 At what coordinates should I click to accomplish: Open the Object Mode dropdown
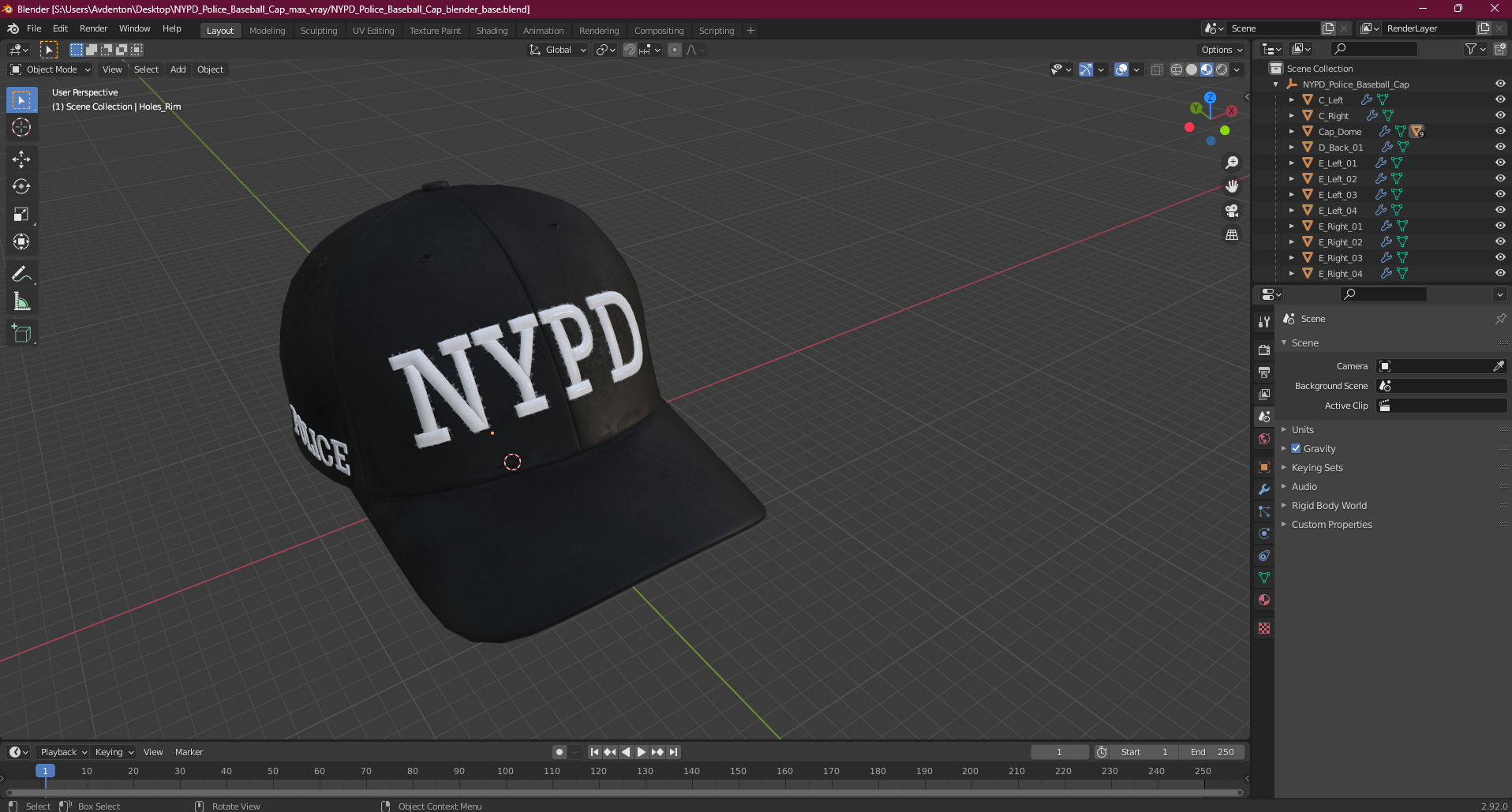point(51,69)
